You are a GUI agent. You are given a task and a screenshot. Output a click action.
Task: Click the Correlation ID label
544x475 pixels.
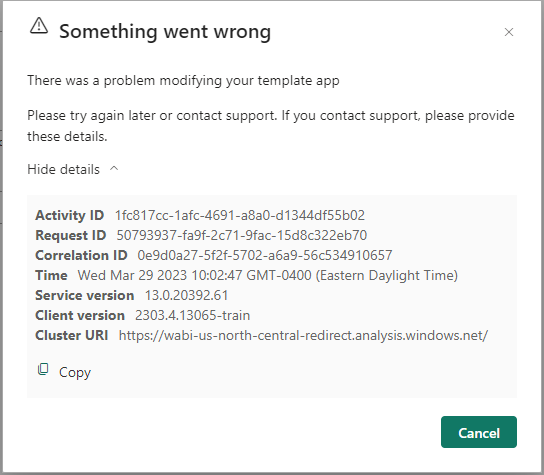(x=81, y=255)
